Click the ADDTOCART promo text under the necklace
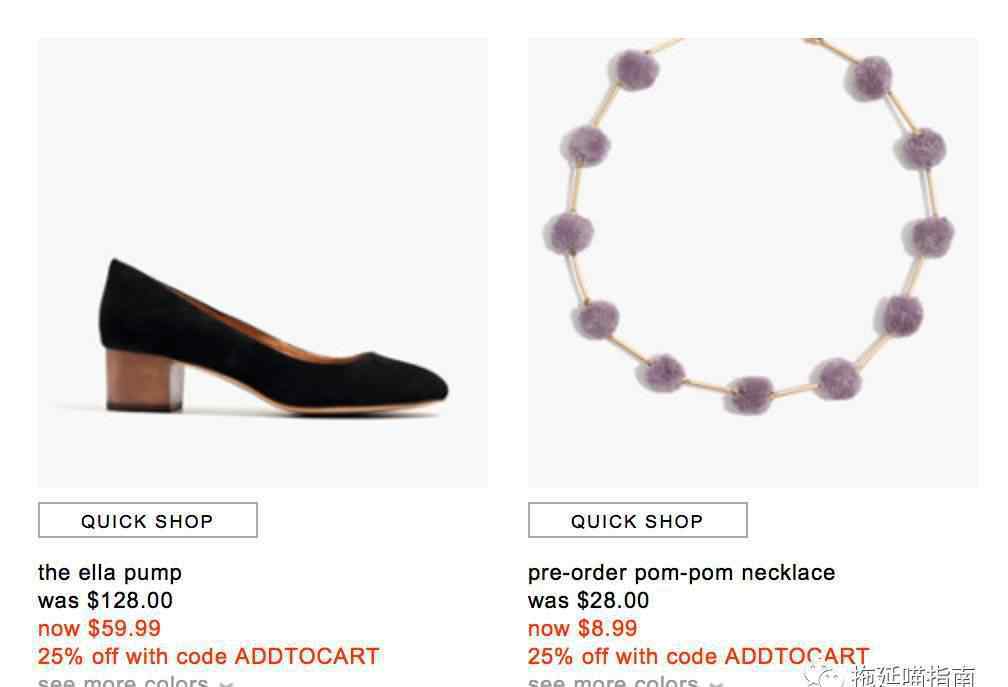The width and height of the screenshot is (1008, 687). point(698,656)
